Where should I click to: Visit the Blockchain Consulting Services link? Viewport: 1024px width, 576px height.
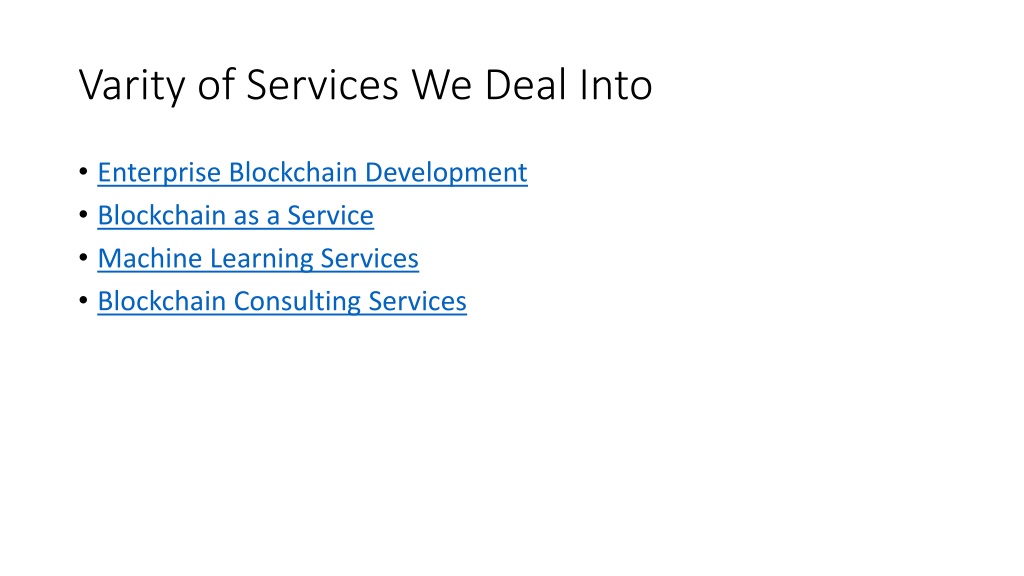point(282,302)
